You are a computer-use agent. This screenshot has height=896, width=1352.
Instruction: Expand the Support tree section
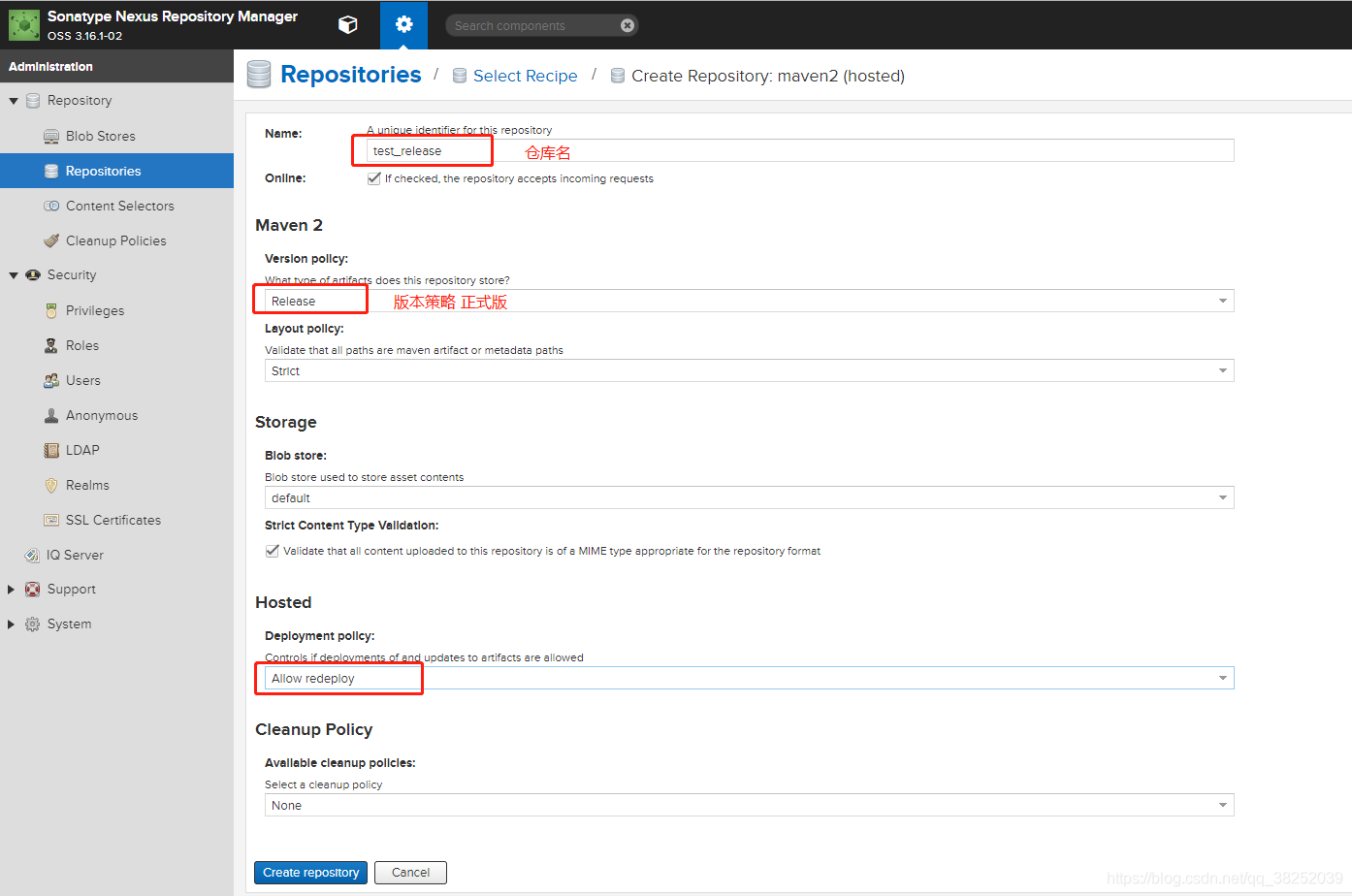pos(12,590)
